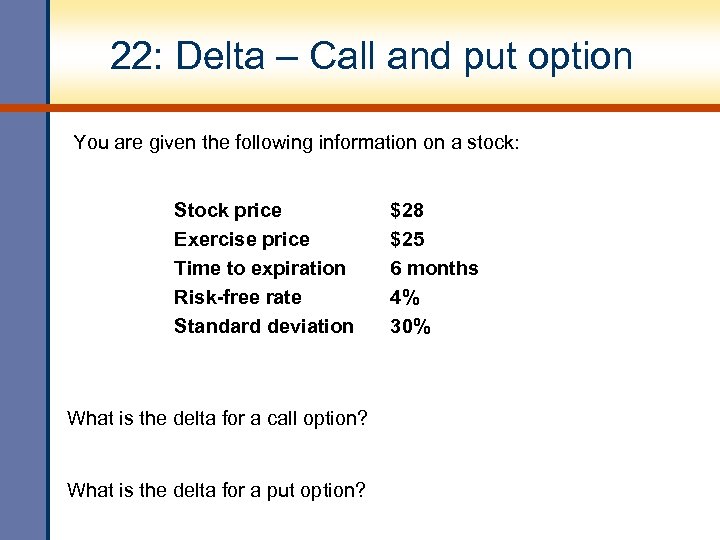Click the question about call option delta
Screen dimensions: 720x540
click(216, 418)
